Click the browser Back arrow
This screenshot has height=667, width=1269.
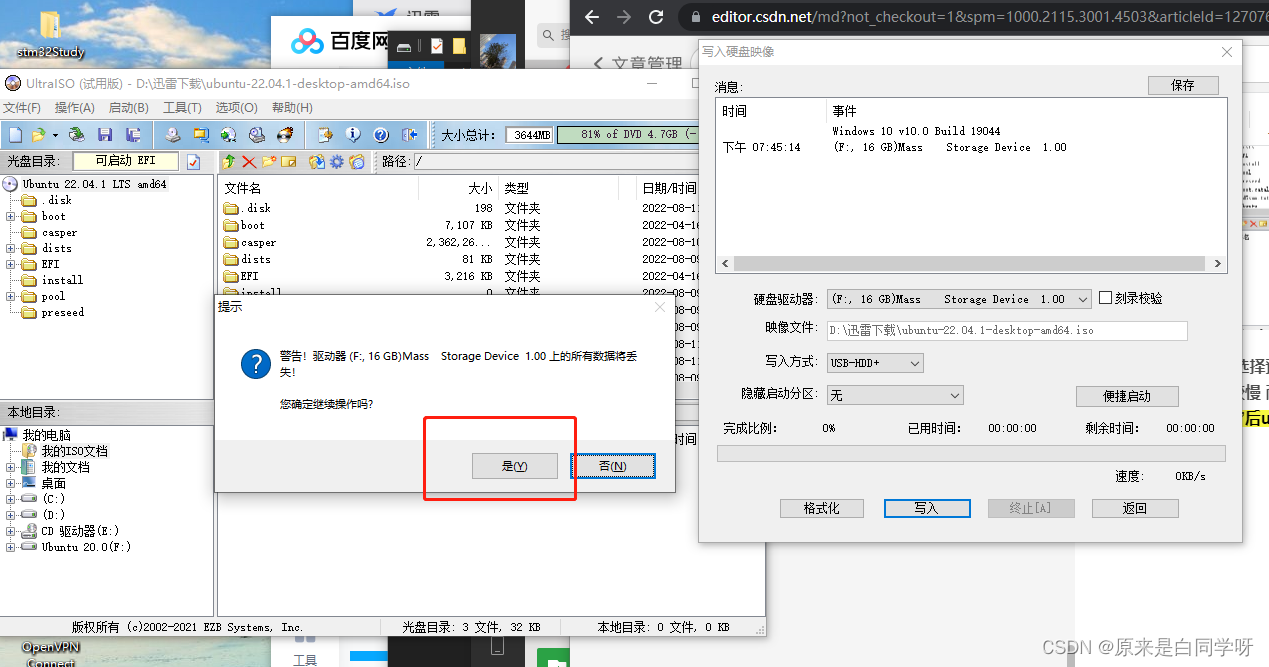(x=592, y=17)
